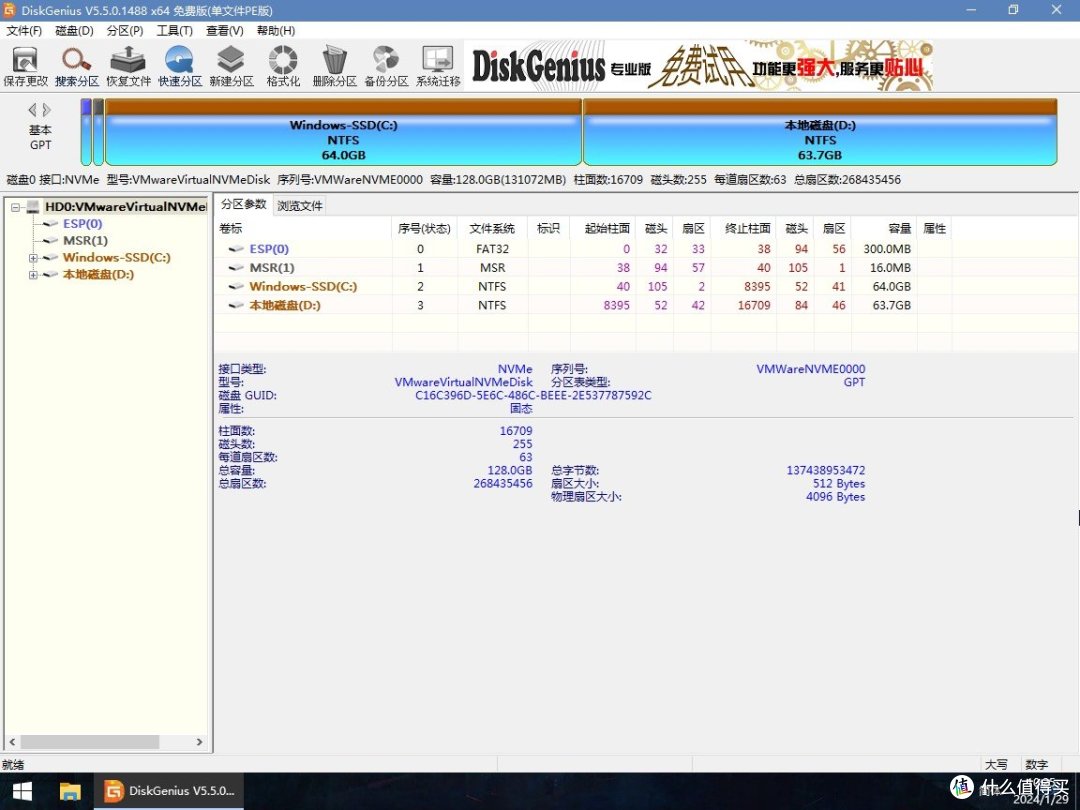Click the Windows-SSD(C:) partition bar in disk map
The image size is (1080, 810).
tap(343, 132)
